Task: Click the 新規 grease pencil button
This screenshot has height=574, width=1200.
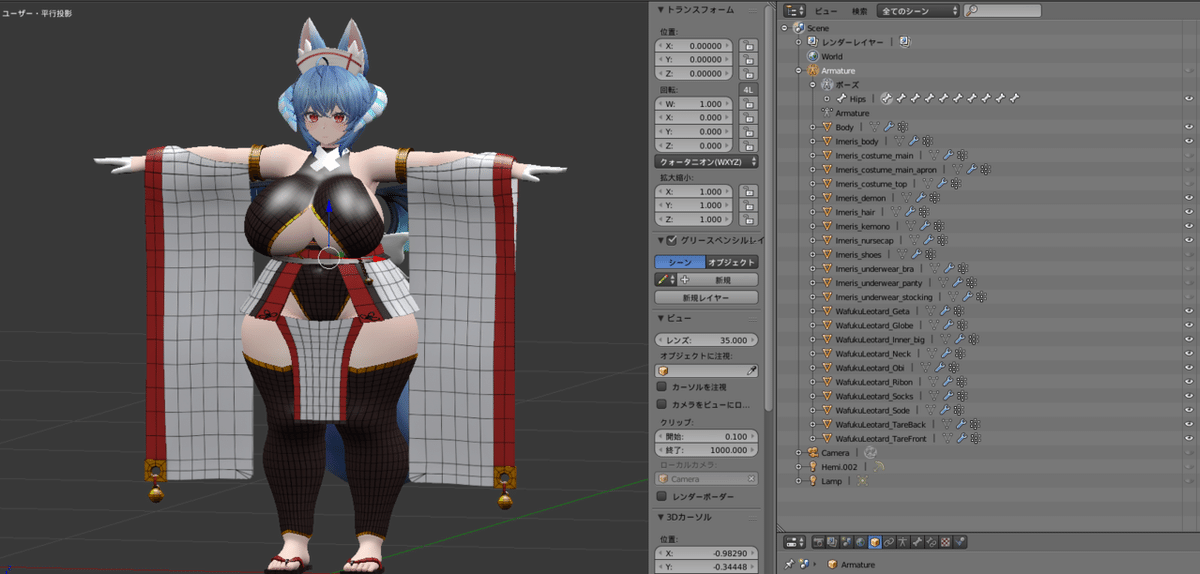Action: click(717, 280)
